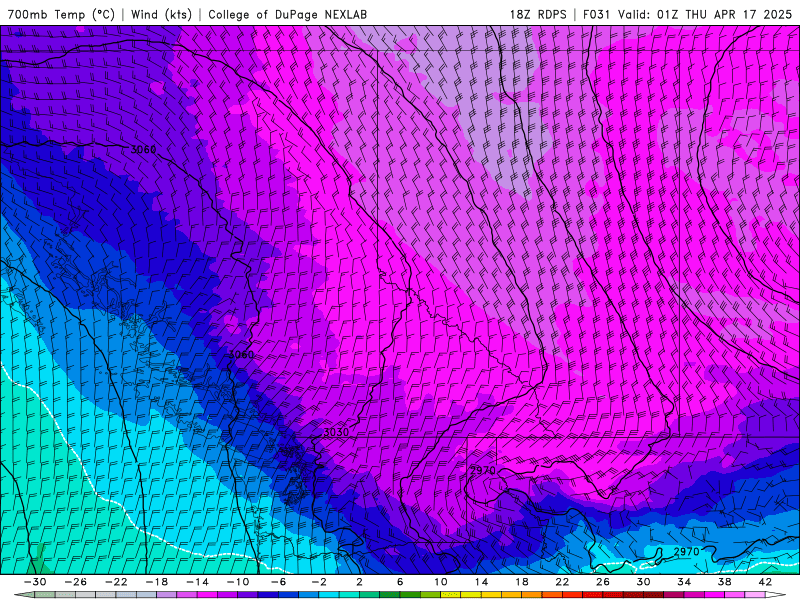Click the "F031" forecast hour text
The image size is (800, 600).
[596, 14]
